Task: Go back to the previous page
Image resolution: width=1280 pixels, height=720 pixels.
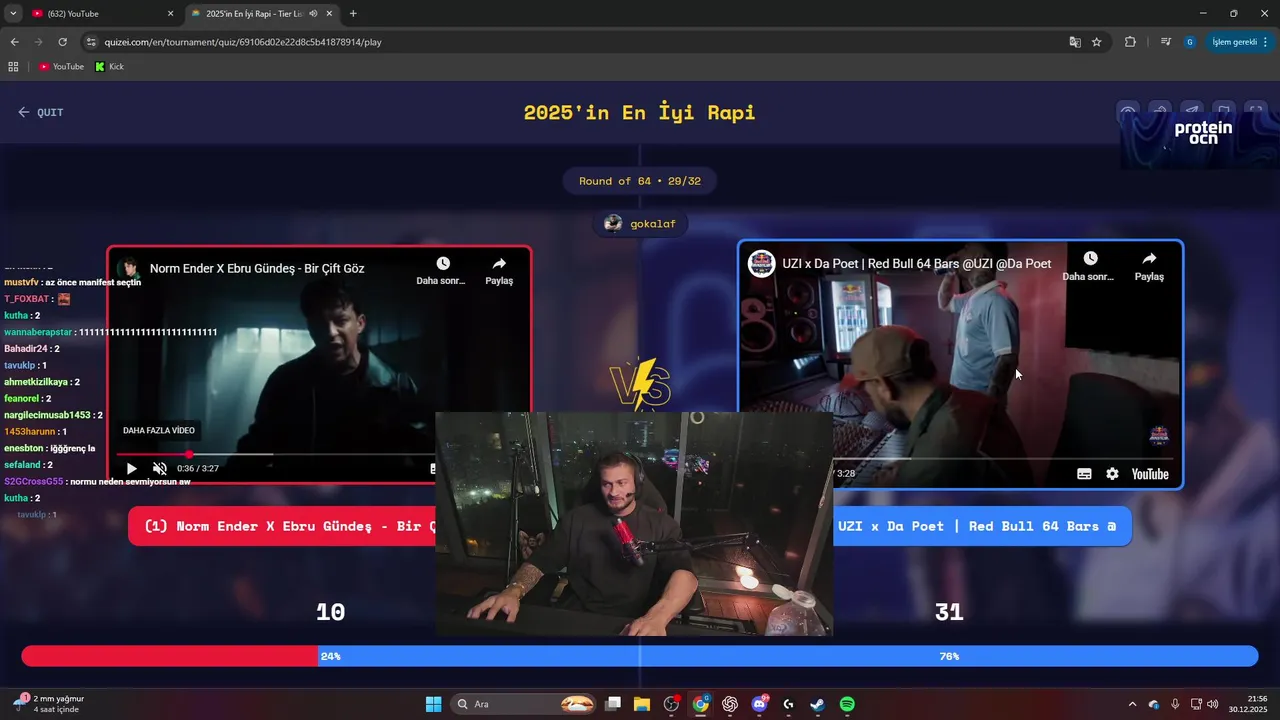Action: point(14,42)
